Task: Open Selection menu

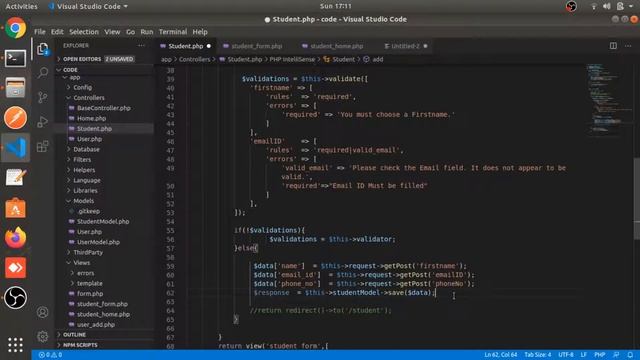Action: point(84,32)
